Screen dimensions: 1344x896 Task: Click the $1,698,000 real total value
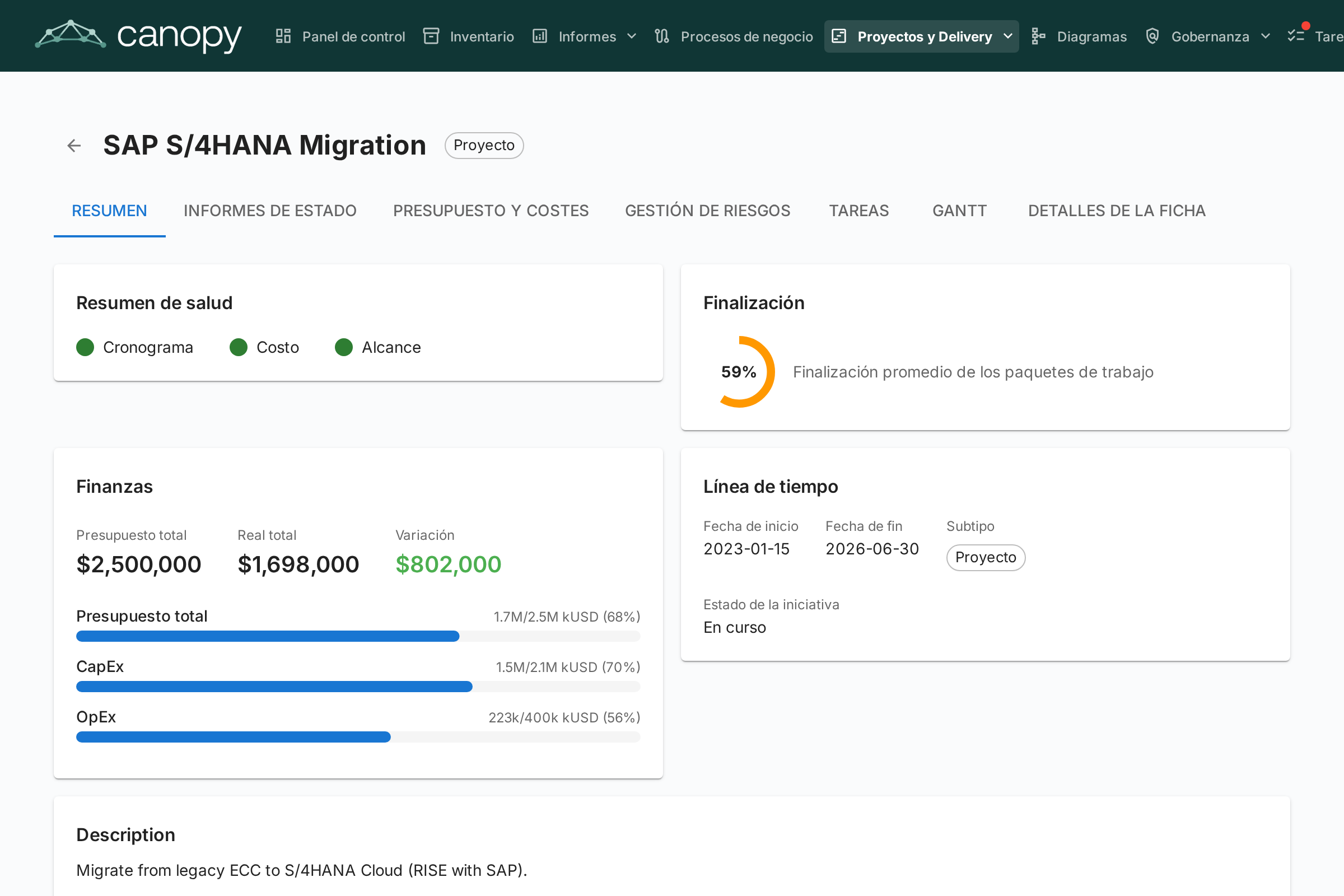click(298, 564)
